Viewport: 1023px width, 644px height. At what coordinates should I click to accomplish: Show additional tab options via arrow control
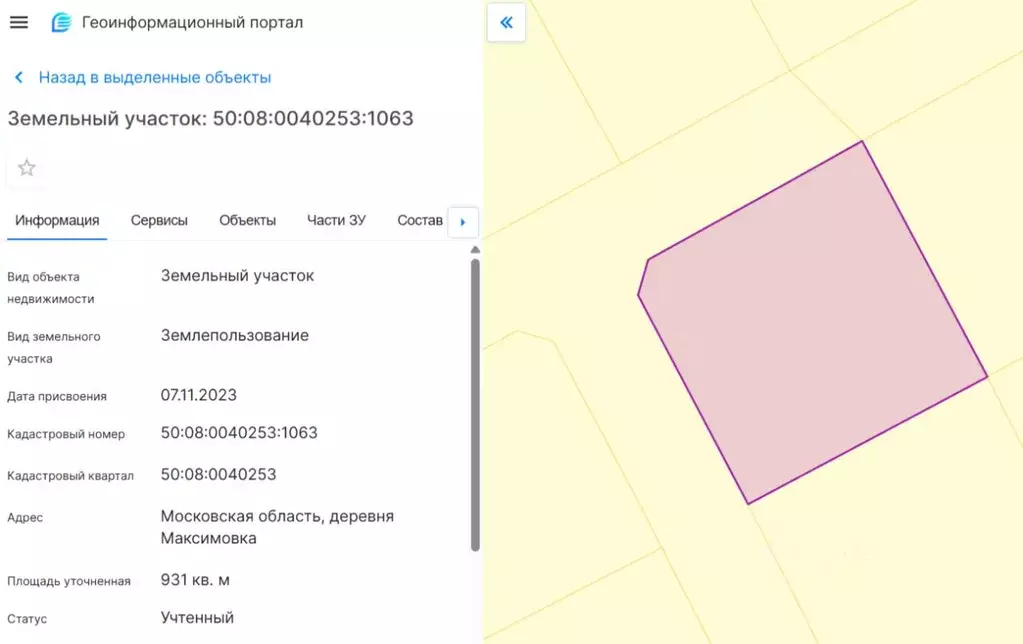click(463, 221)
